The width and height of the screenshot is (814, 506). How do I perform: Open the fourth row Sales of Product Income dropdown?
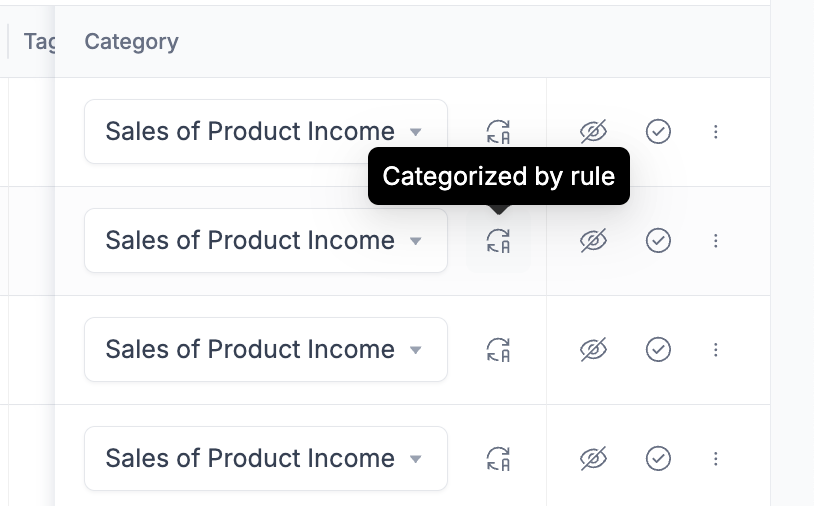click(265, 459)
